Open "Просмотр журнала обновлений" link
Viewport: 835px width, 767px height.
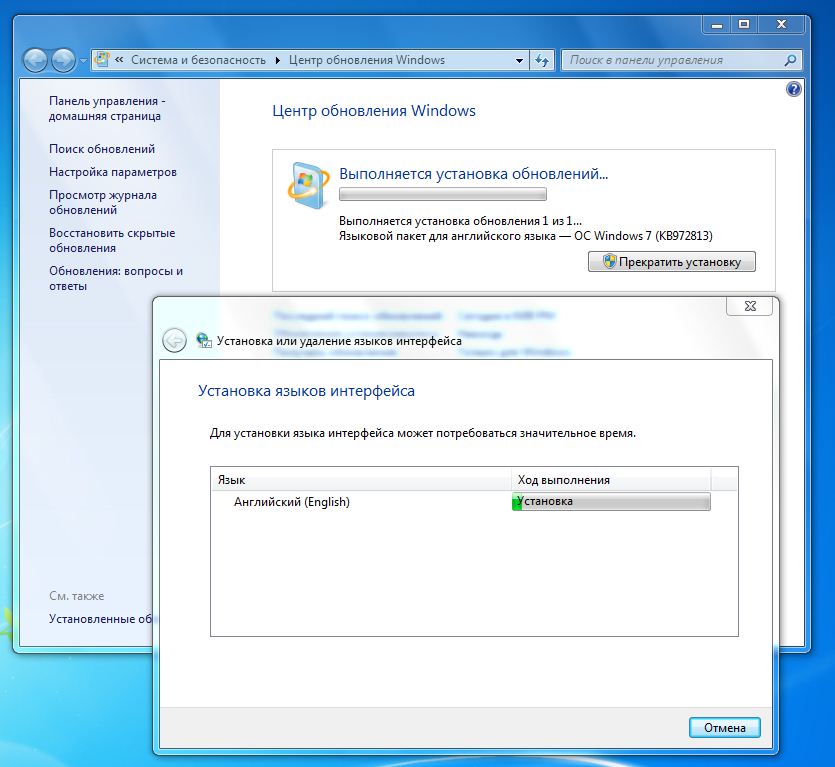[103, 202]
